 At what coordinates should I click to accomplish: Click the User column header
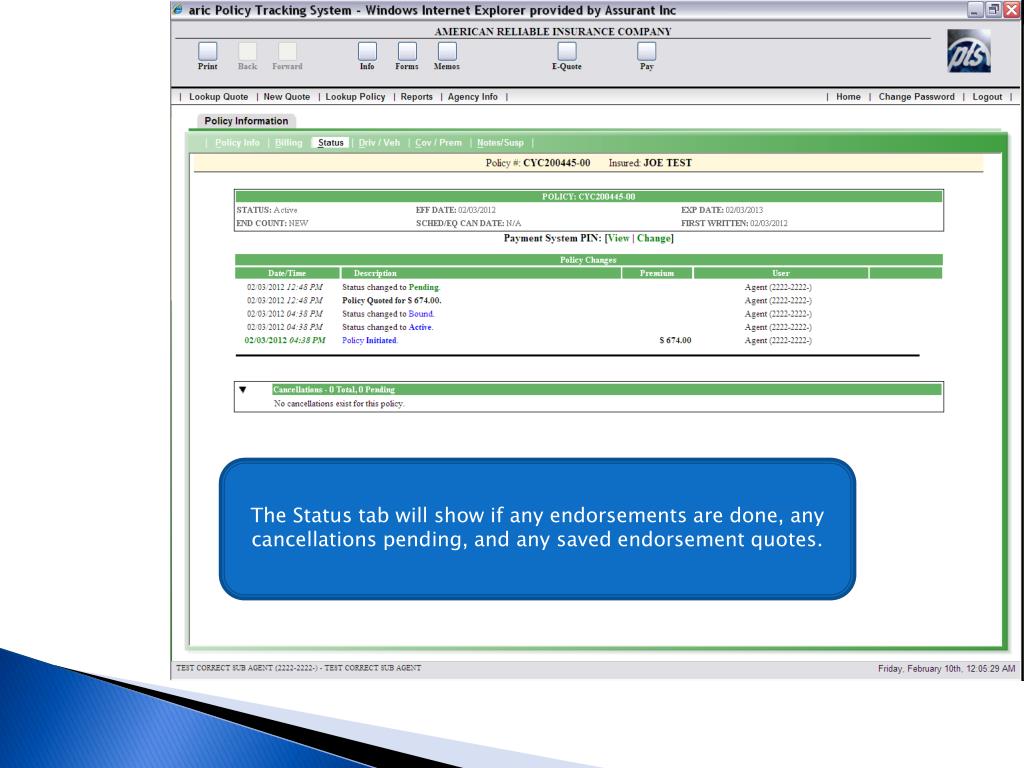click(780, 273)
